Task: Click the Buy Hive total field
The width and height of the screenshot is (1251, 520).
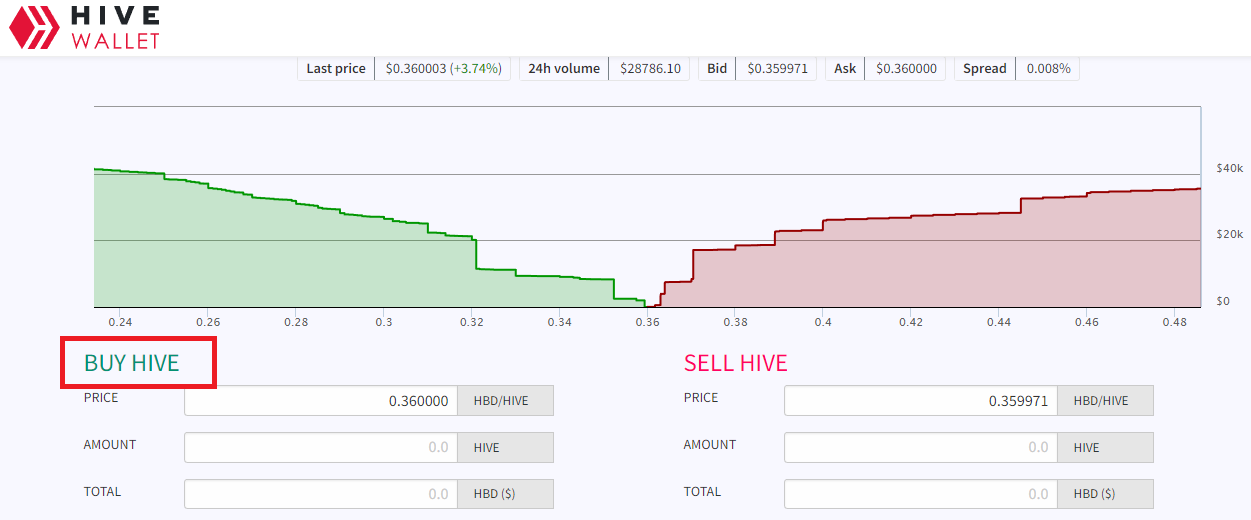Action: coord(321,494)
